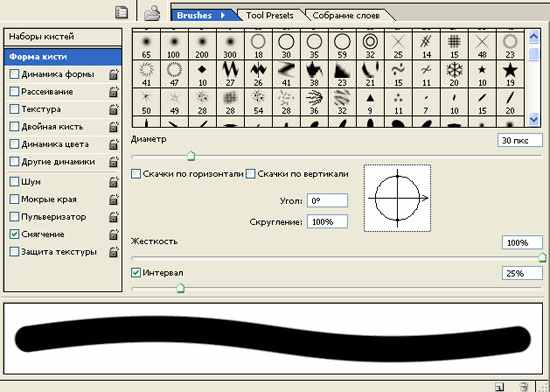Viewport: 550px width, 392px height.
Task: Switch to the Tool Presets tab
Action: coord(269,15)
